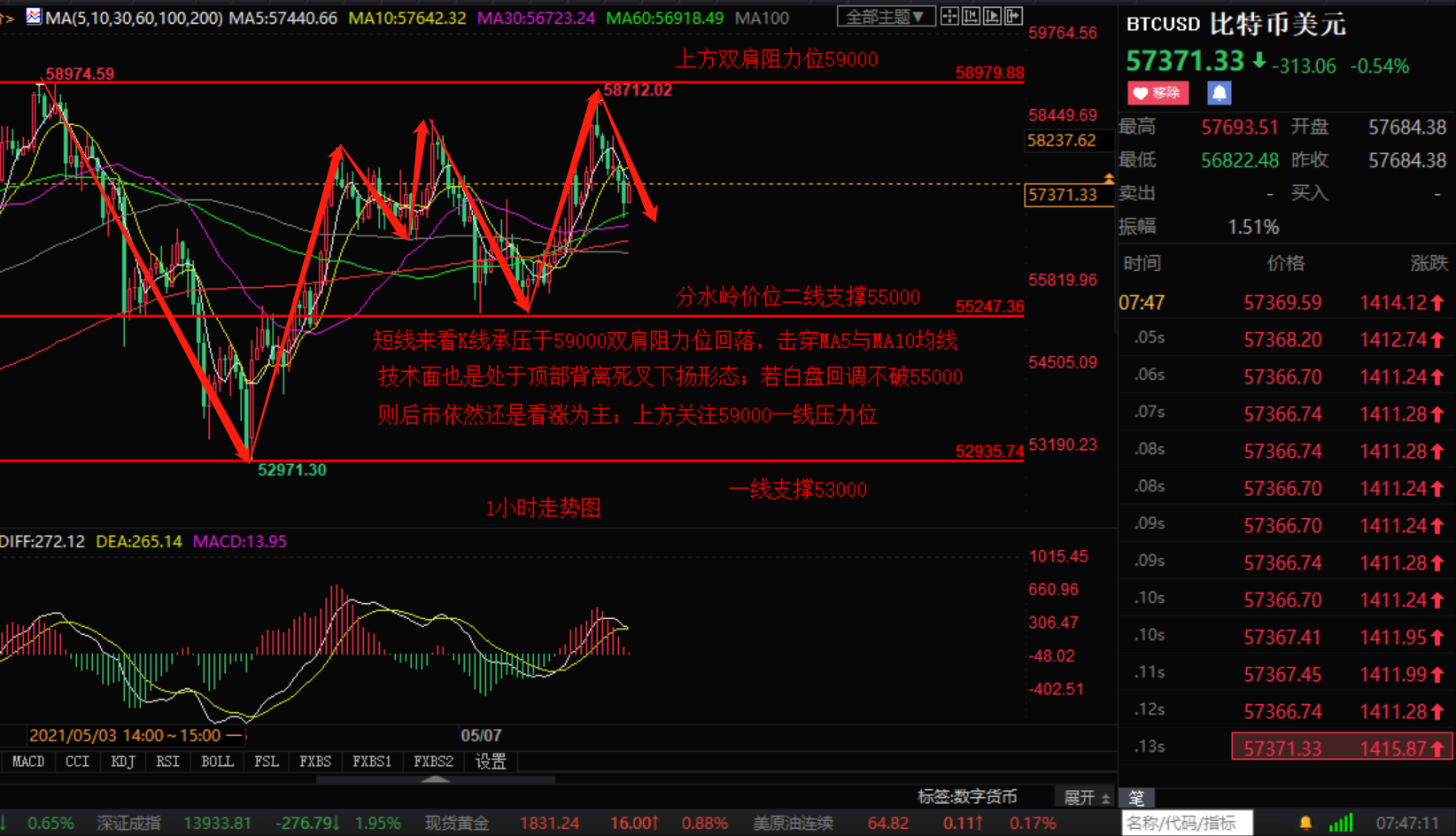Click the 最高 value 57693.51
Viewport: 1456px width, 836px height.
[1240, 128]
